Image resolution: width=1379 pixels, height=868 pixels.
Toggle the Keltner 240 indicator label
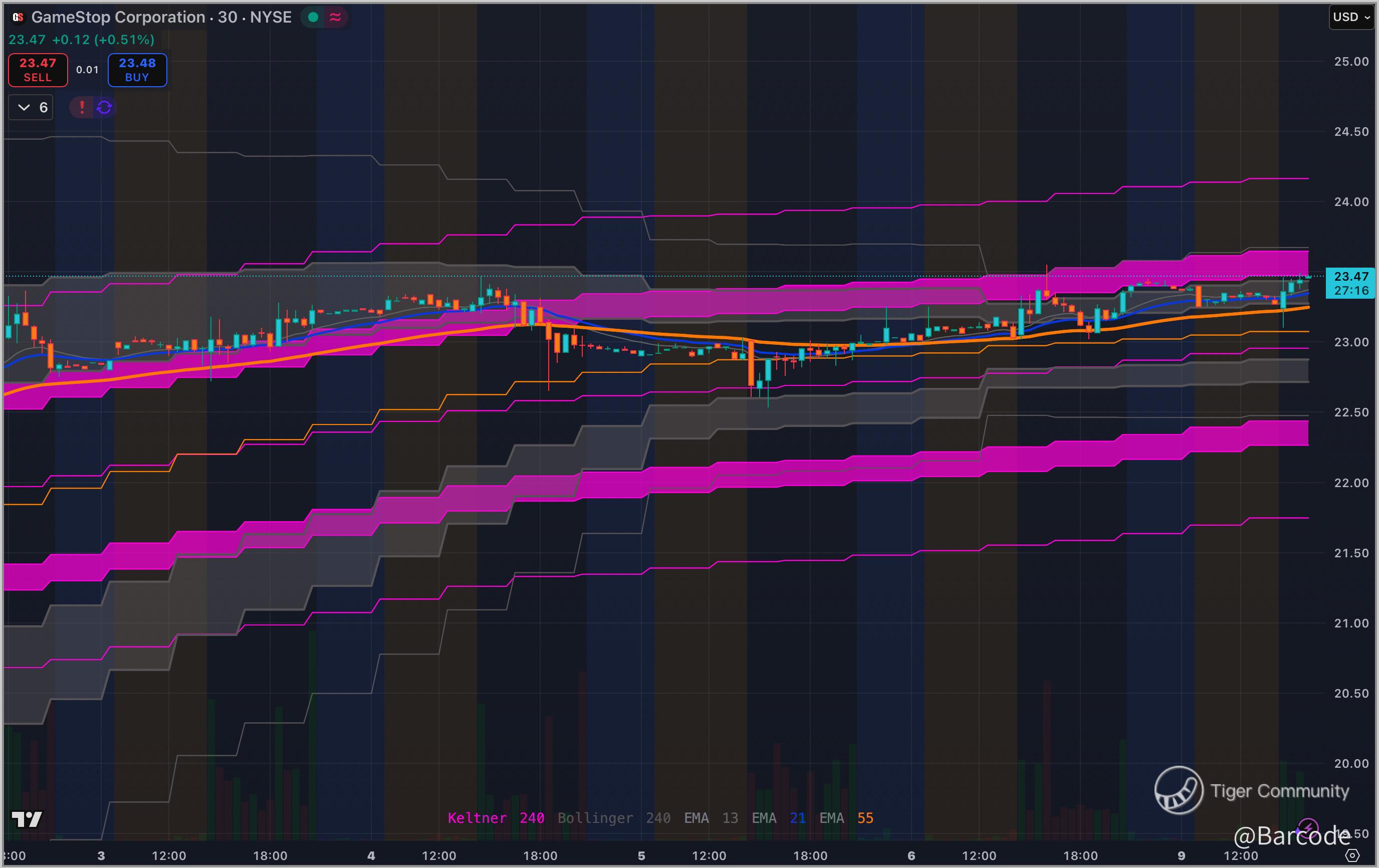496,817
